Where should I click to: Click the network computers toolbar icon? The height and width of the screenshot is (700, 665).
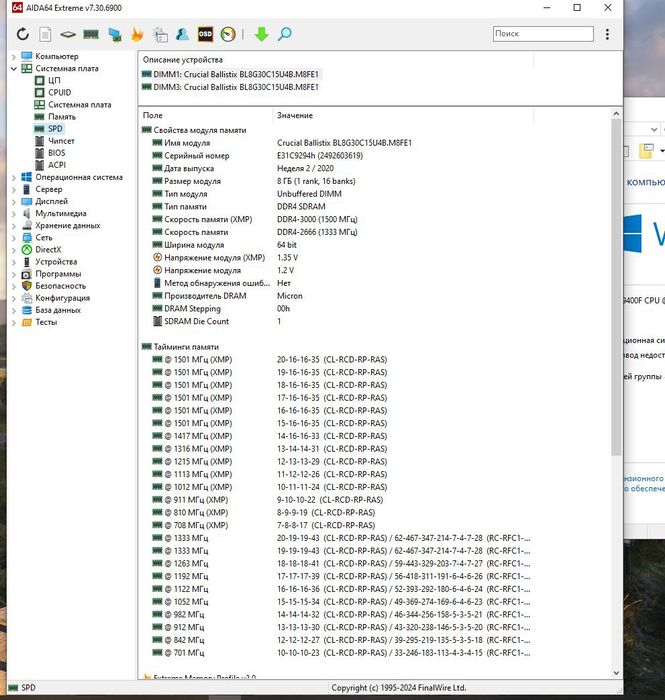click(x=115, y=34)
